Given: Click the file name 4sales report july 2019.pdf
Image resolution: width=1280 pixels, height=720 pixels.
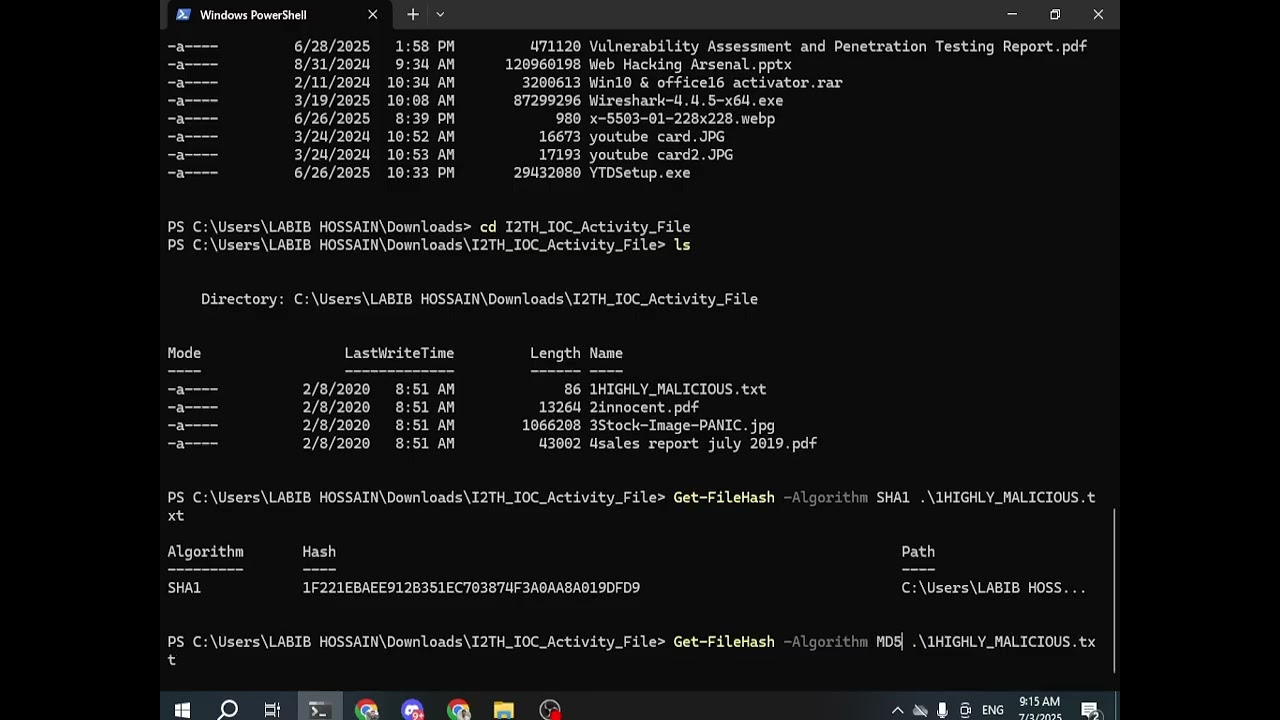Looking at the screenshot, I should [x=703, y=443].
